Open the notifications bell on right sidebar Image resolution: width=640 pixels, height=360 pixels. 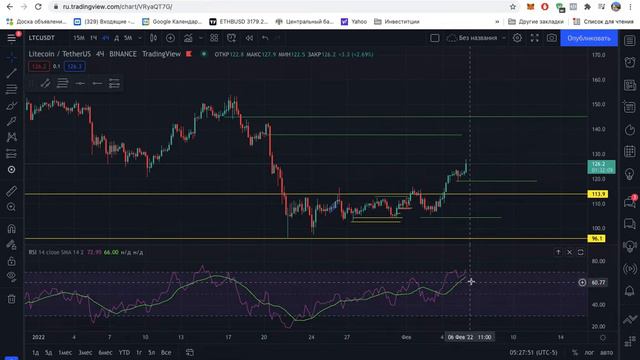point(630,290)
